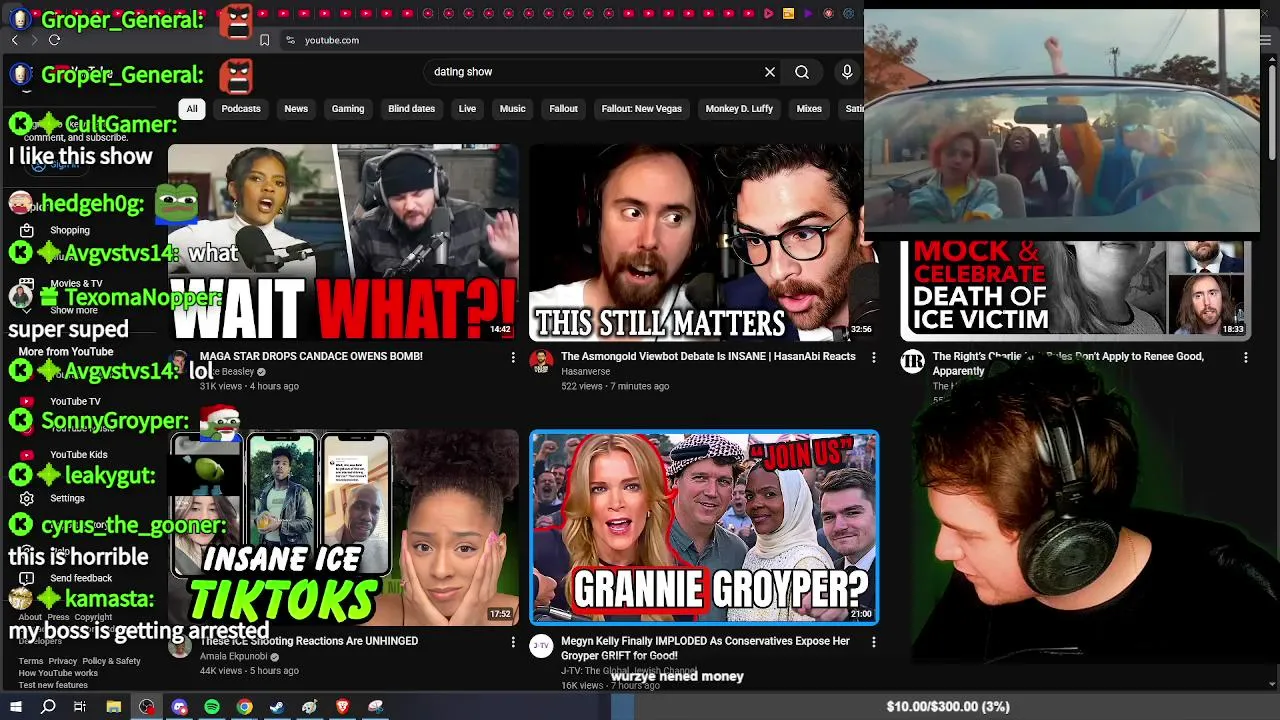Viewport: 1280px width, 720px height.
Task: Open the THIS STILL MATTERS thumbnail
Action: click(x=704, y=242)
